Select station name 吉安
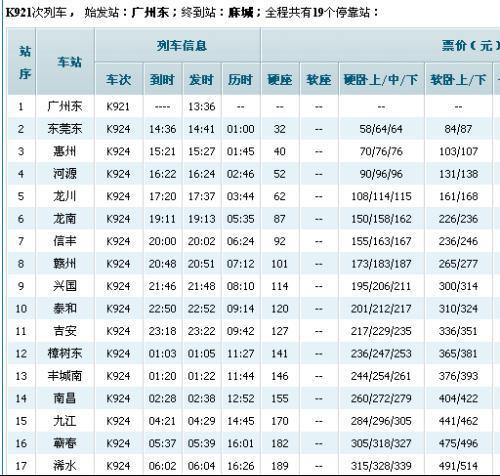 [x=65, y=331]
